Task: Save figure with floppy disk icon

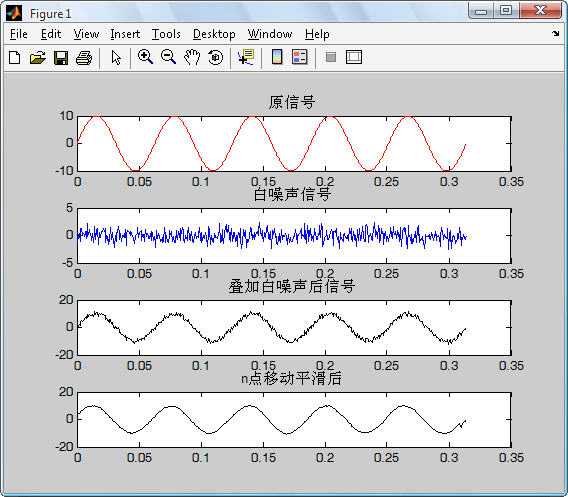Action: [61, 57]
